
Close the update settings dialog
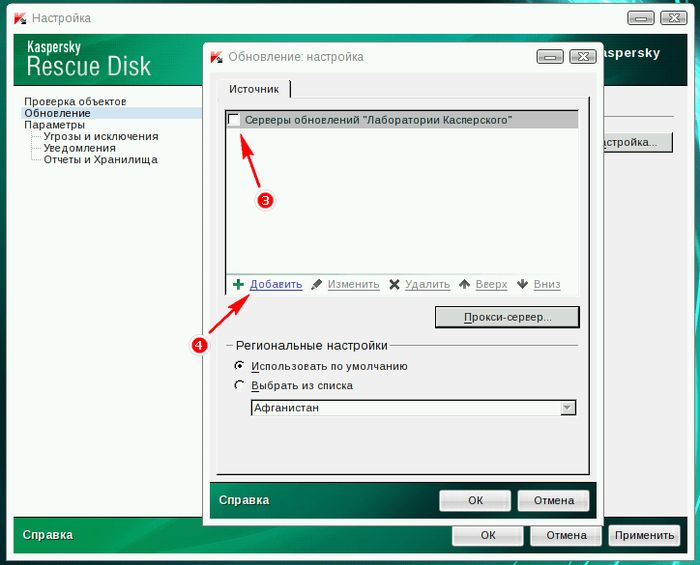pos(583,57)
